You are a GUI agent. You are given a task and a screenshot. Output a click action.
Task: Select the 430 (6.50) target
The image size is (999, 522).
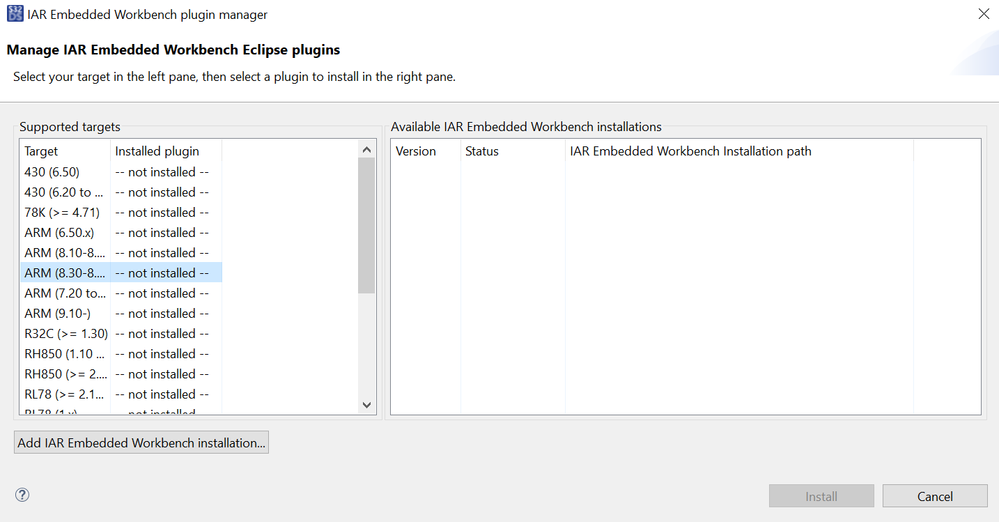coord(121,172)
